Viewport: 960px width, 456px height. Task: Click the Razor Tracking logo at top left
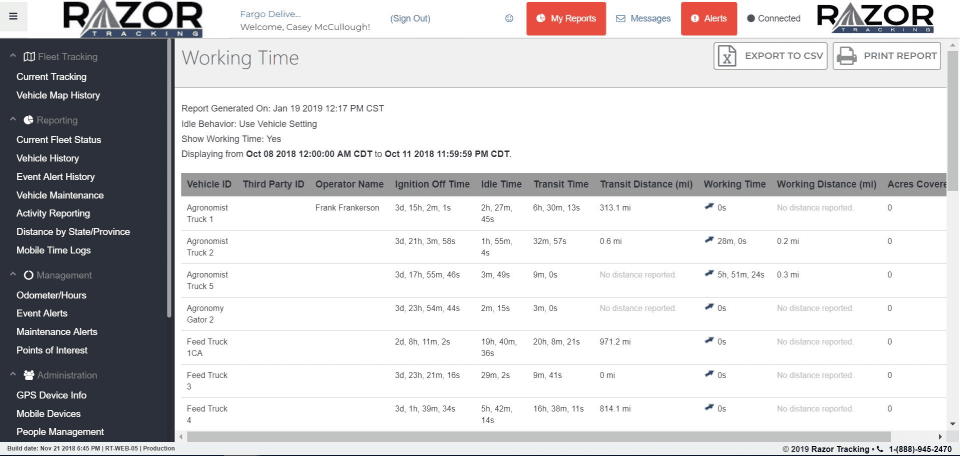(x=131, y=18)
